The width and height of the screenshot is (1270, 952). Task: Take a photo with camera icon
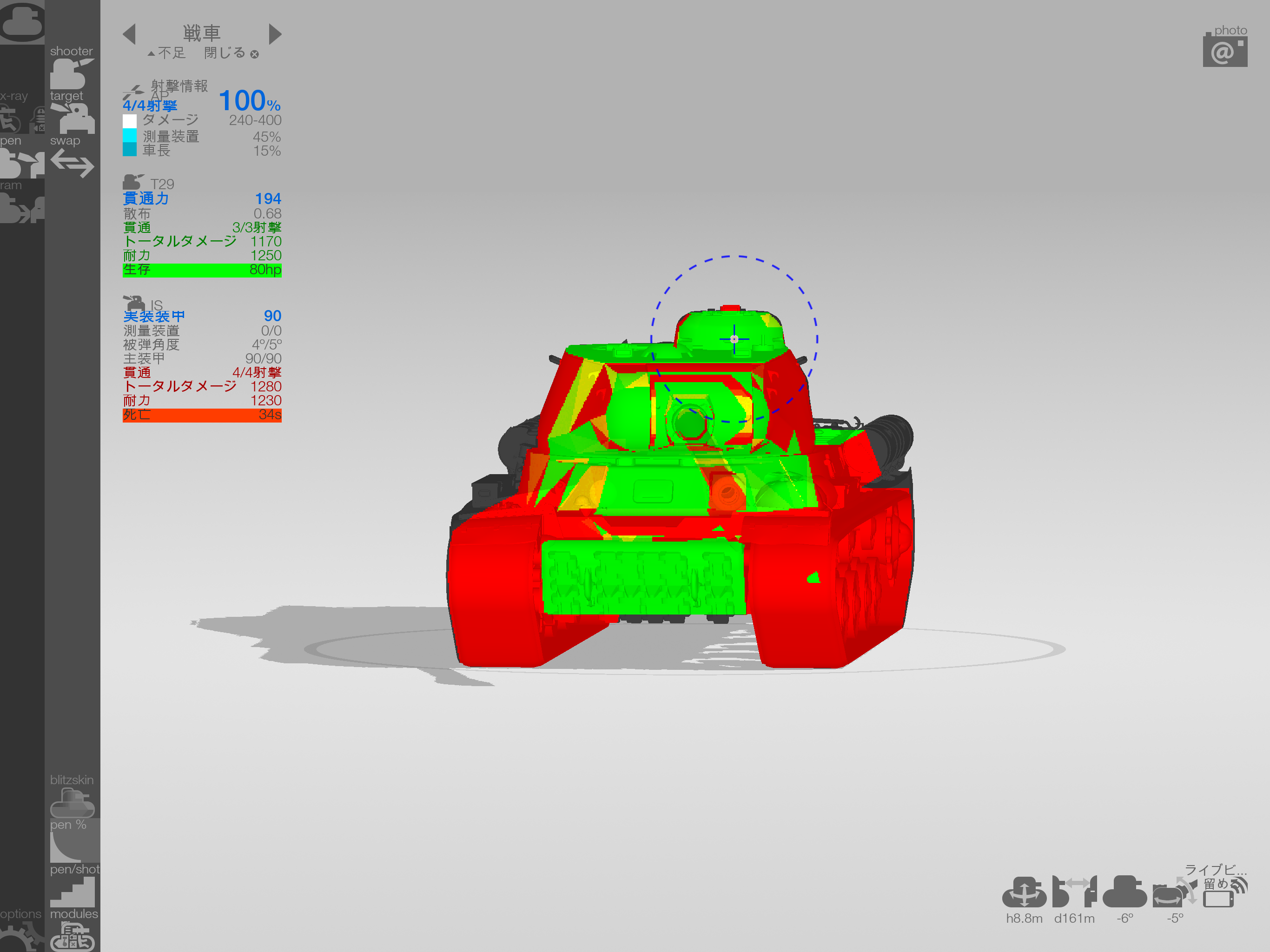[1225, 51]
